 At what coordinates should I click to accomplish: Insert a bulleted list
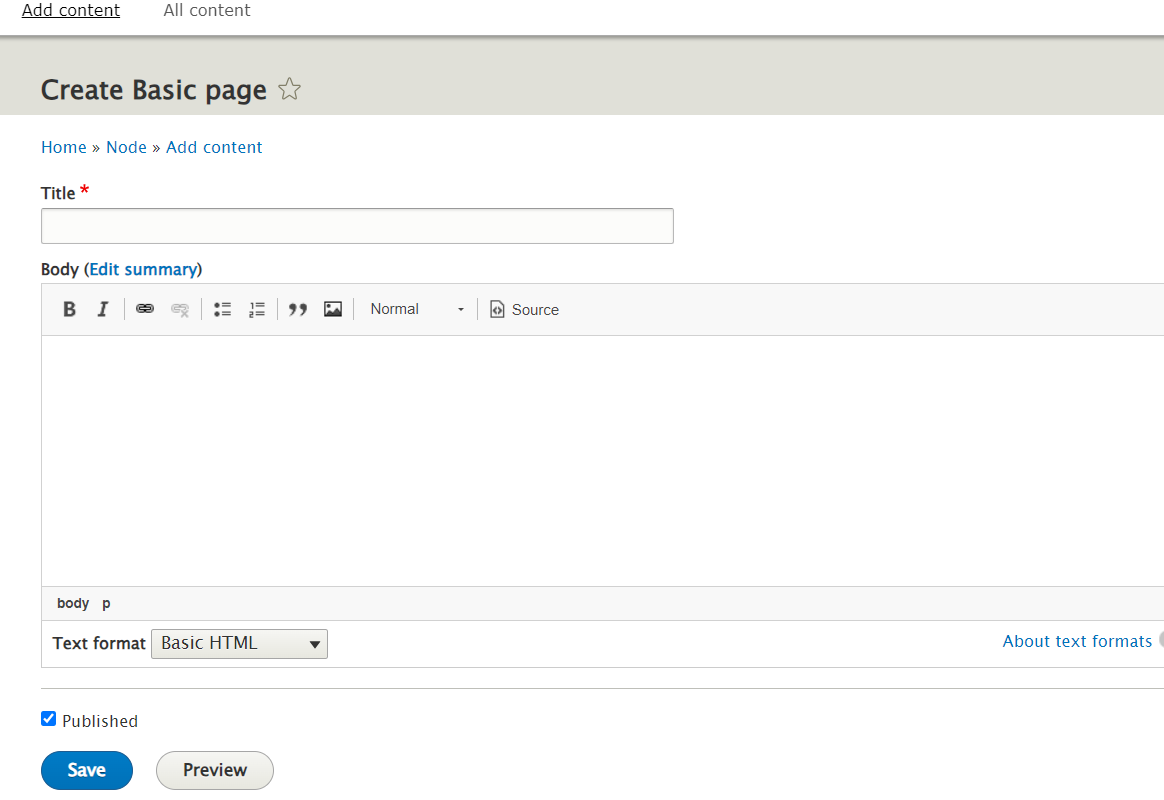pyautogui.click(x=223, y=309)
